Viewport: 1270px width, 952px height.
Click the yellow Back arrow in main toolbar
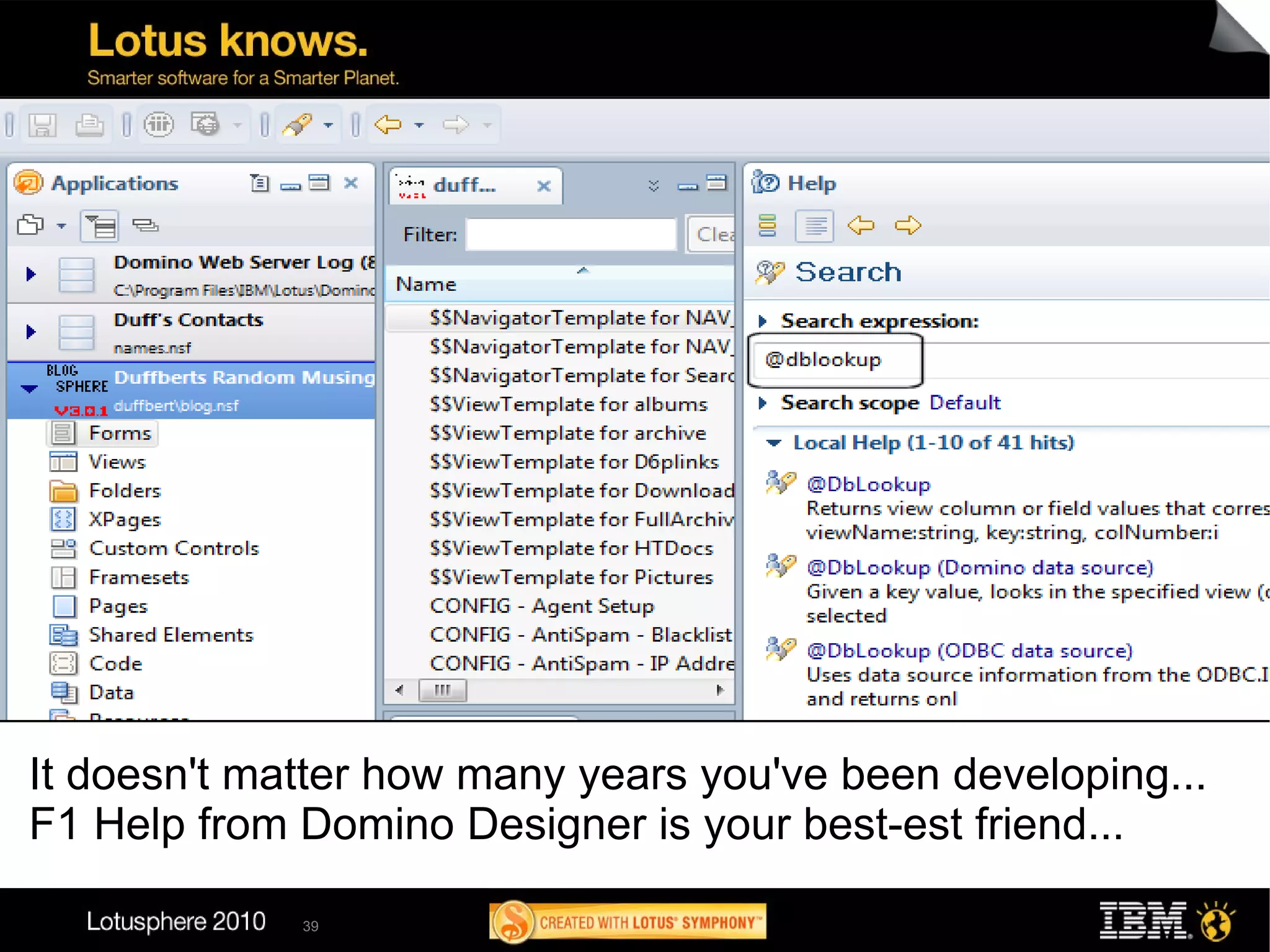tap(388, 125)
